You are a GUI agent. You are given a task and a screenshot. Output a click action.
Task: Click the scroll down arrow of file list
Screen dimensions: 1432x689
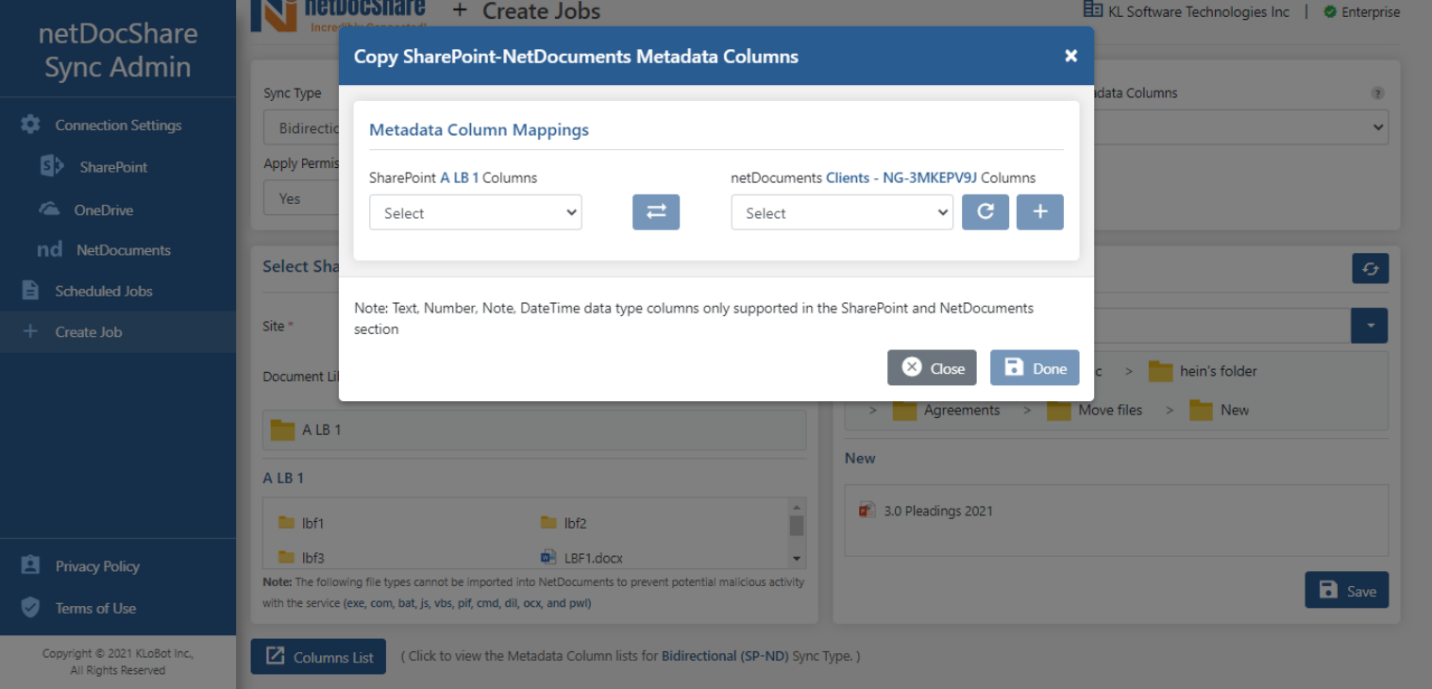pyautogui.click(x=797, y=559)
